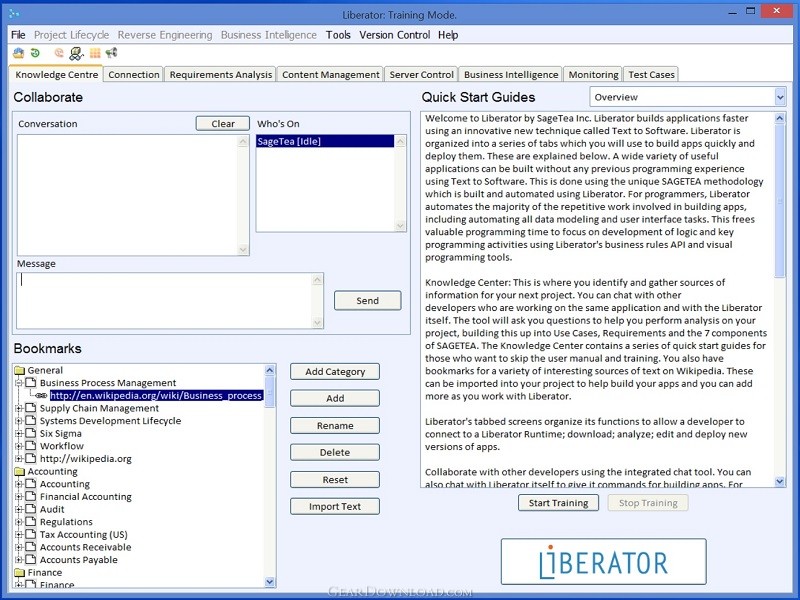Screen dimensions: 800x600
Task: Switch to the Content Management tab
Action: point(331,74)
